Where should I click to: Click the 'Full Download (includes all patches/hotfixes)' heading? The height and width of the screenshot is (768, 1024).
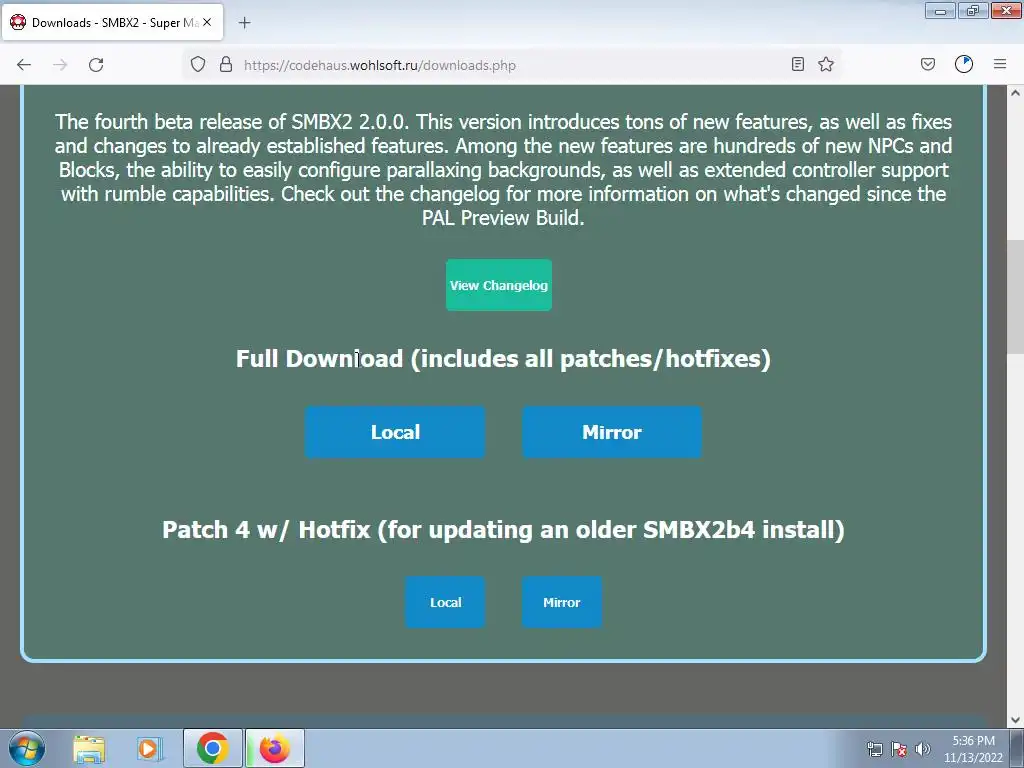[503, 359]
